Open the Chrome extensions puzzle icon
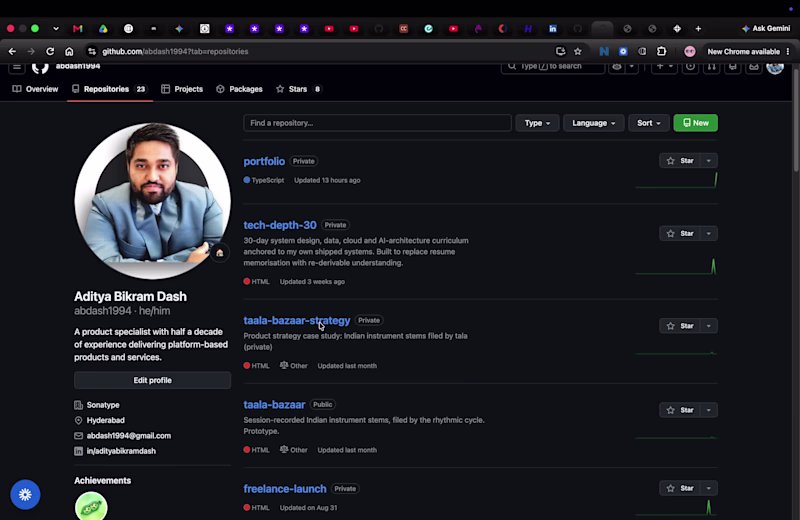The image size is (800, 520). pyautogui.click(x=662, y=52)
